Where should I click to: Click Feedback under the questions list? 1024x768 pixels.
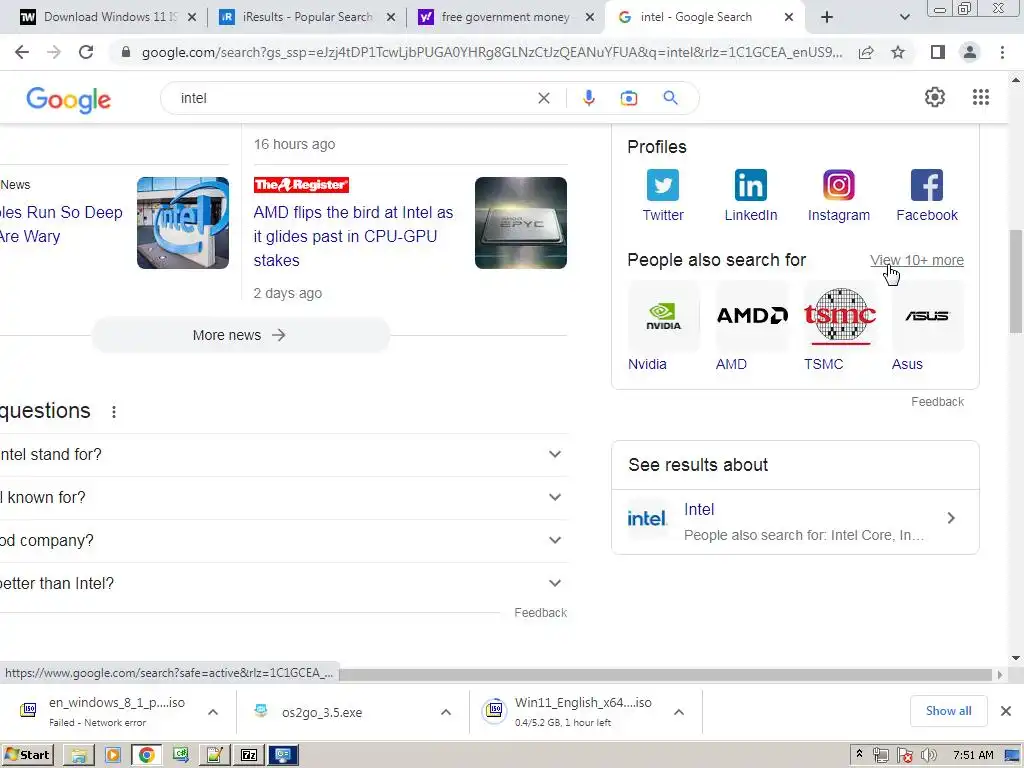click(540, 613)
